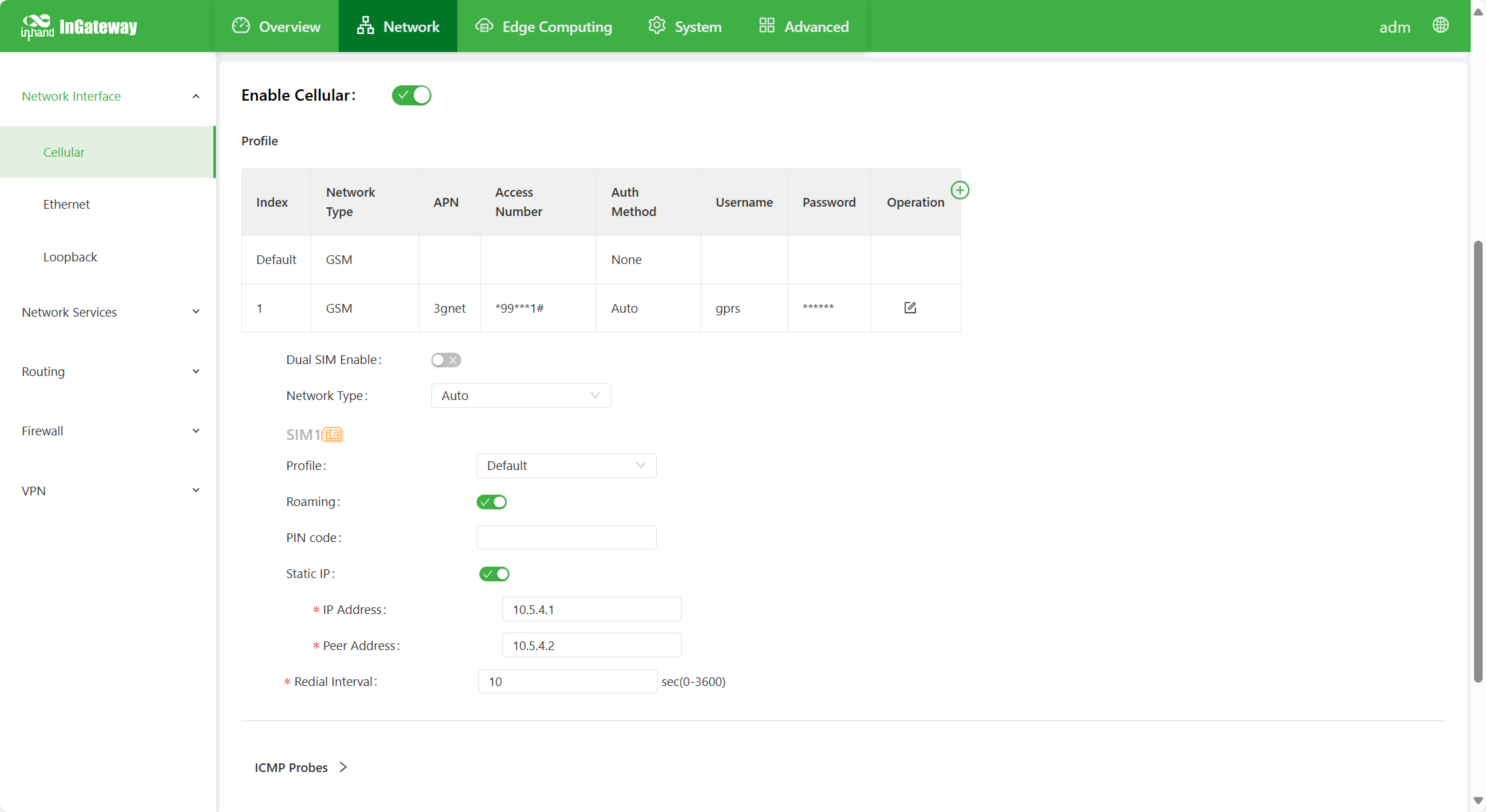This screenshot has width=1486, height=812.
Task: Open the Network Type dropdown
Action: (521, 395)
